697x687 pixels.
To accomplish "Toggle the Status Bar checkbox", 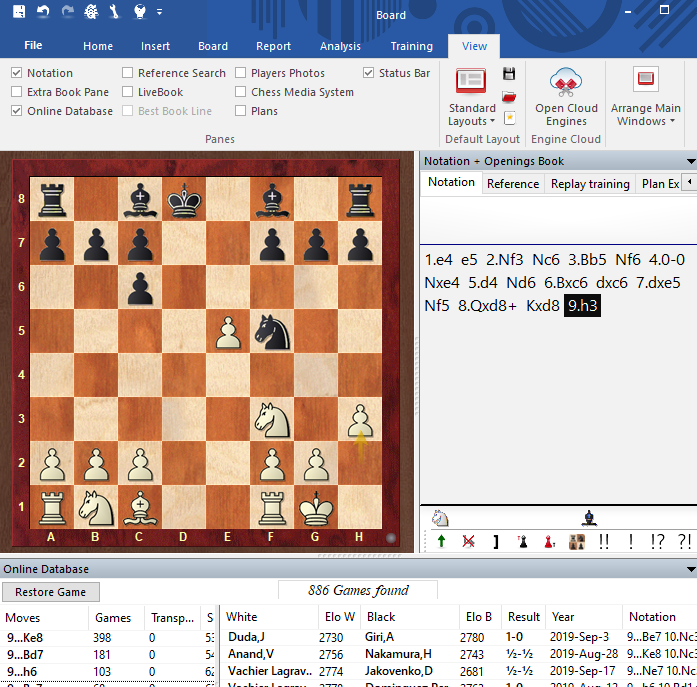I will [x=369, y=73].
